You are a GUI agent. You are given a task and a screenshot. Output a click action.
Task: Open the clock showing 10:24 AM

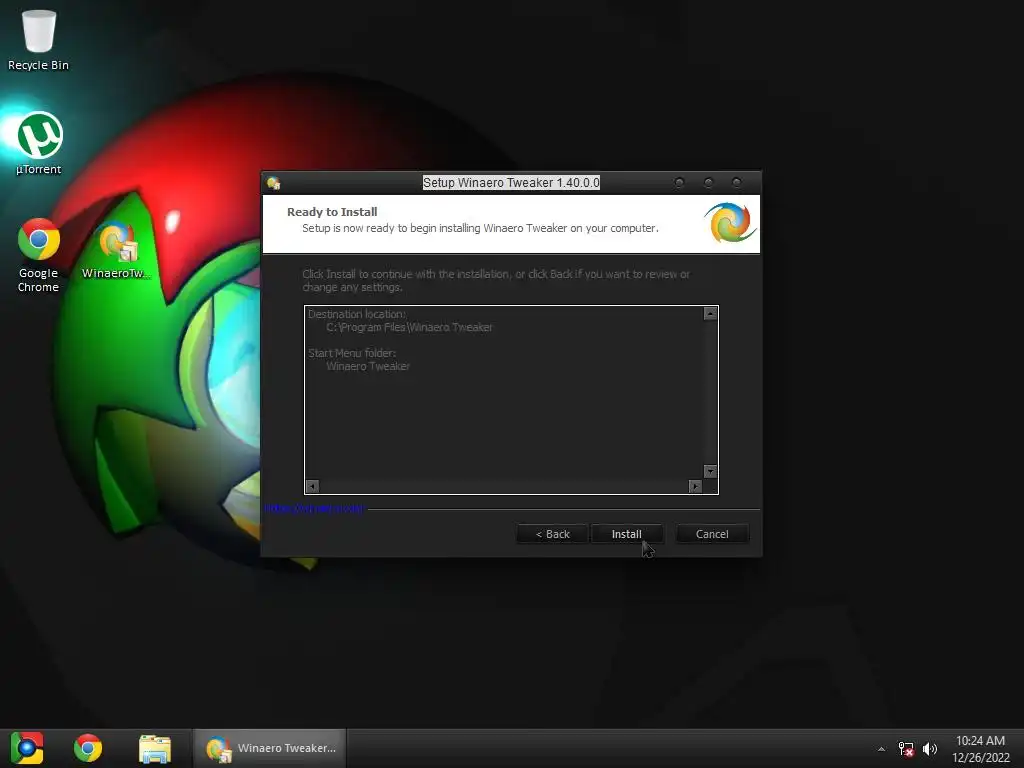(980, 748)
